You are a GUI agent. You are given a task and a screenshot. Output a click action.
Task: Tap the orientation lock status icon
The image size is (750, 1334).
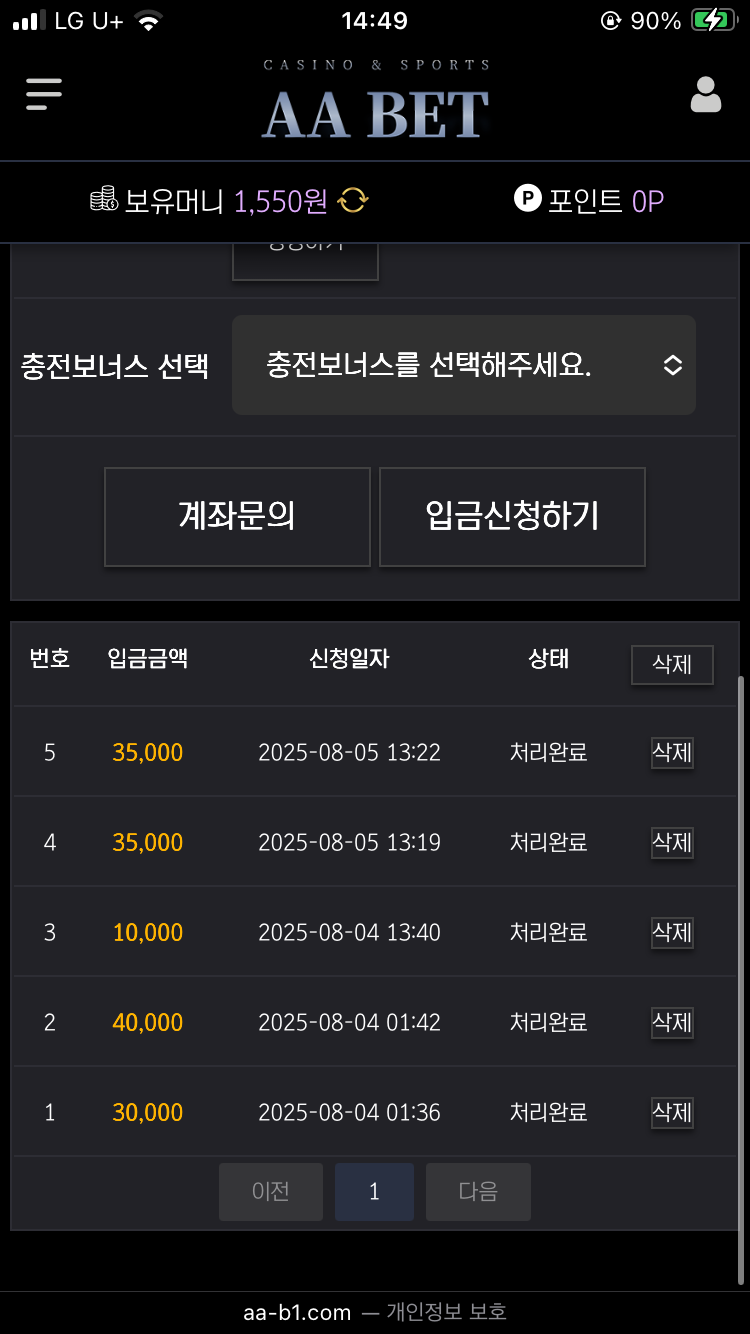point(610,21)
